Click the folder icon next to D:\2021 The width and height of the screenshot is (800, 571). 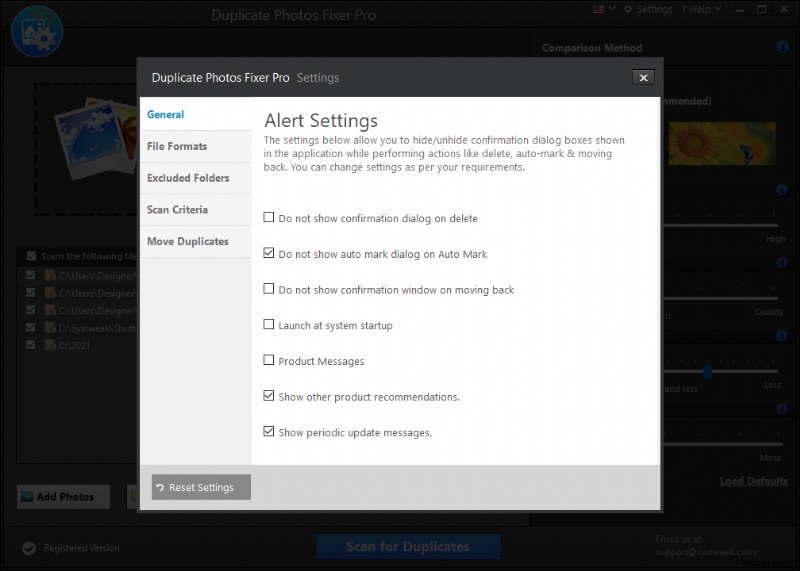click(49, 345)
